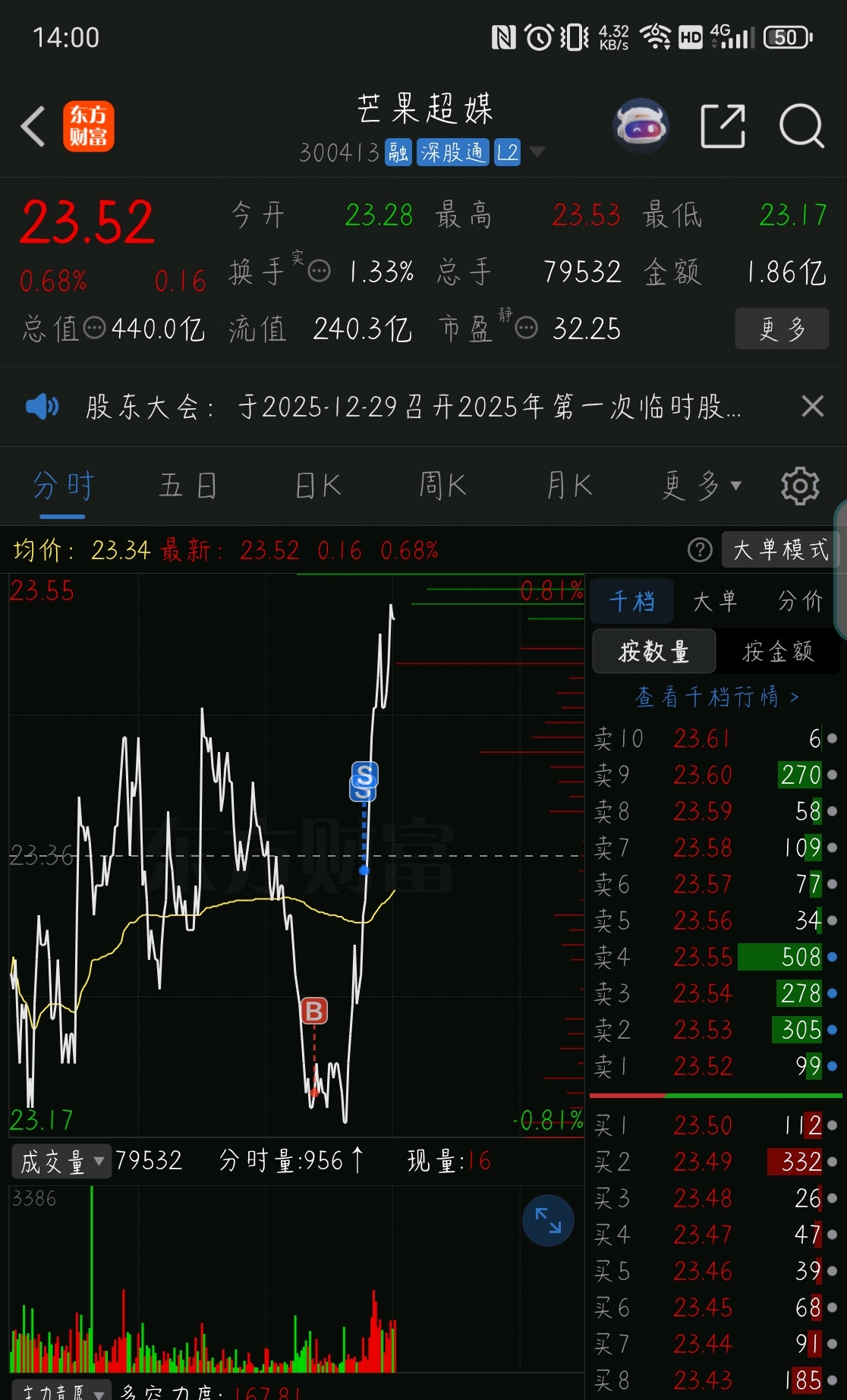This screenshot has width=847, height=1400.
Task: Tap the share export icon
Action: (x=723, y=126)
